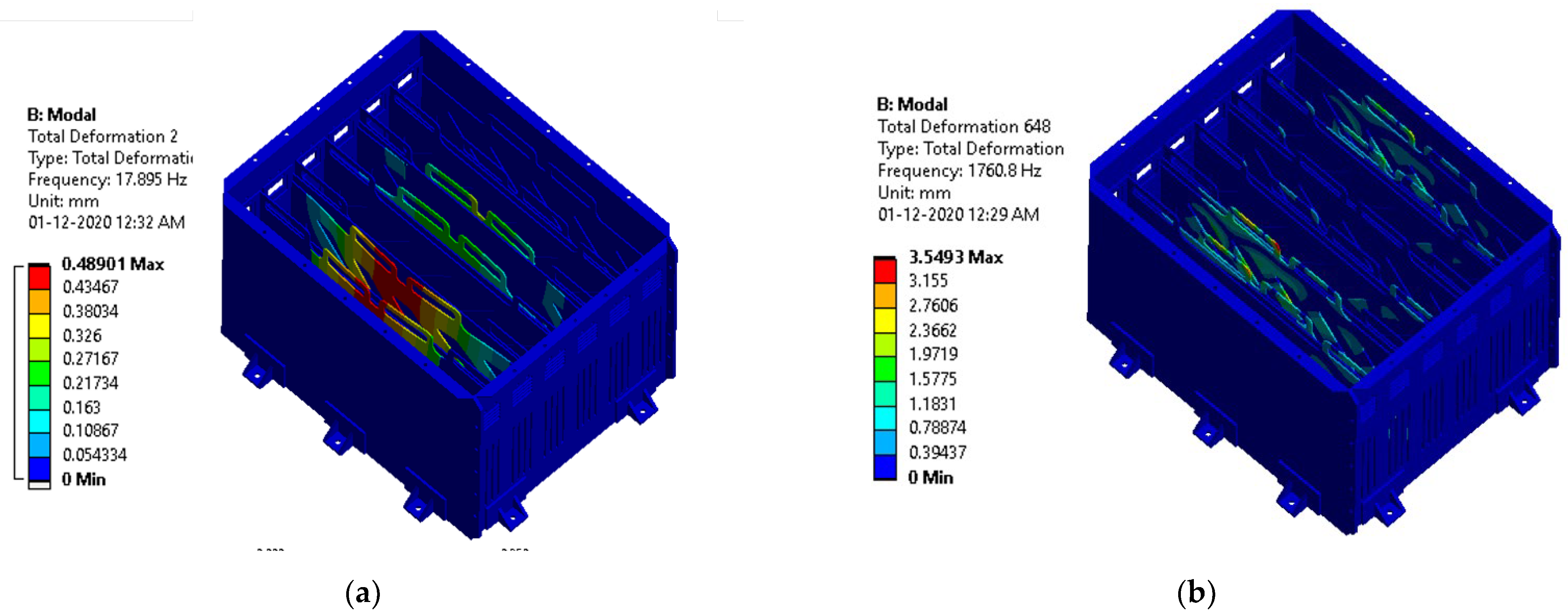The height and width of the screenshot is (615, 1568).
Task: Click the 'Frequency: 17.895 Hz' label
Action: click(107, 180)
